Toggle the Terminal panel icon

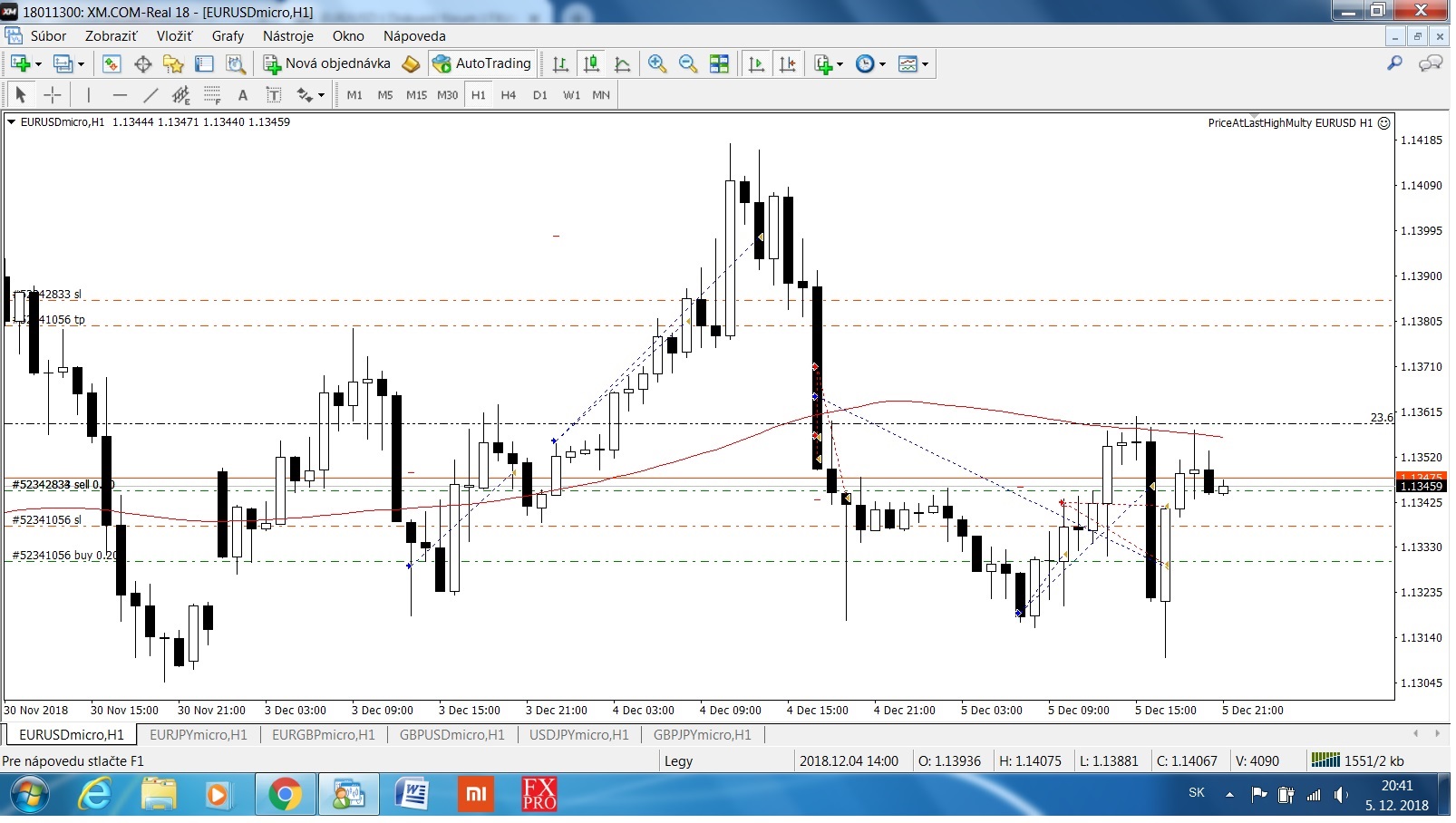coord(204,63)
